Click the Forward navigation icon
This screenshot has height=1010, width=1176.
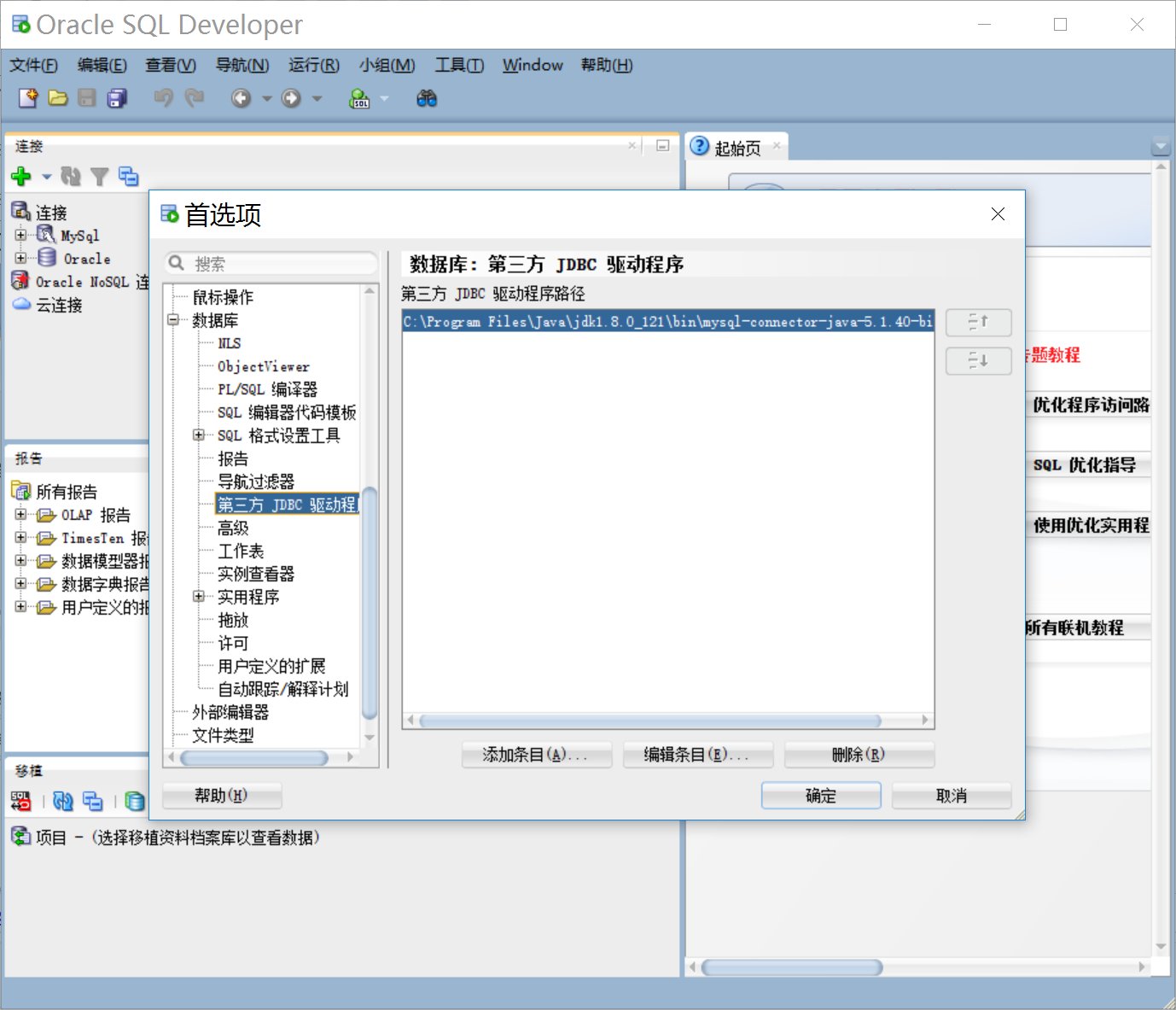tap(292, 98)
